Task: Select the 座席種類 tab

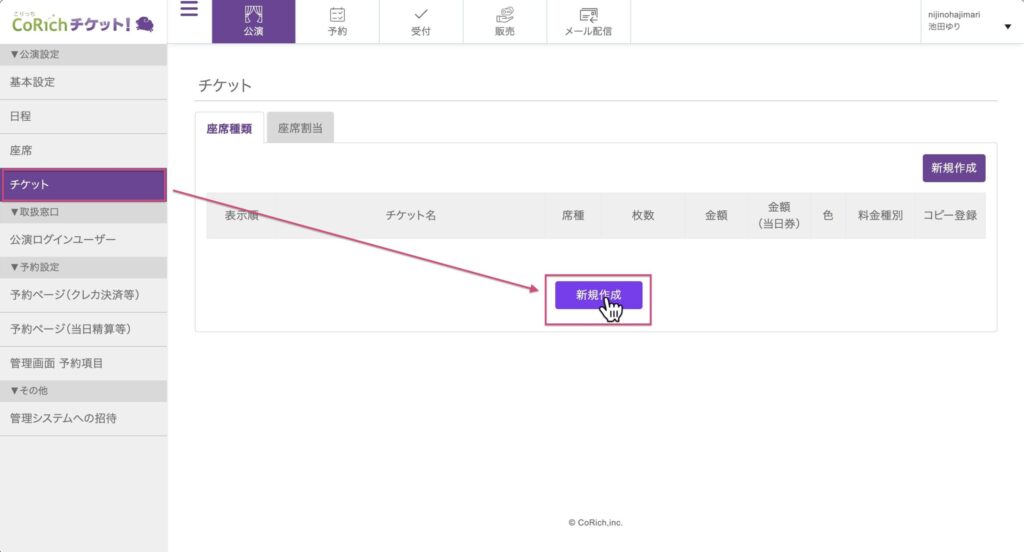Action: pos(229,128)
